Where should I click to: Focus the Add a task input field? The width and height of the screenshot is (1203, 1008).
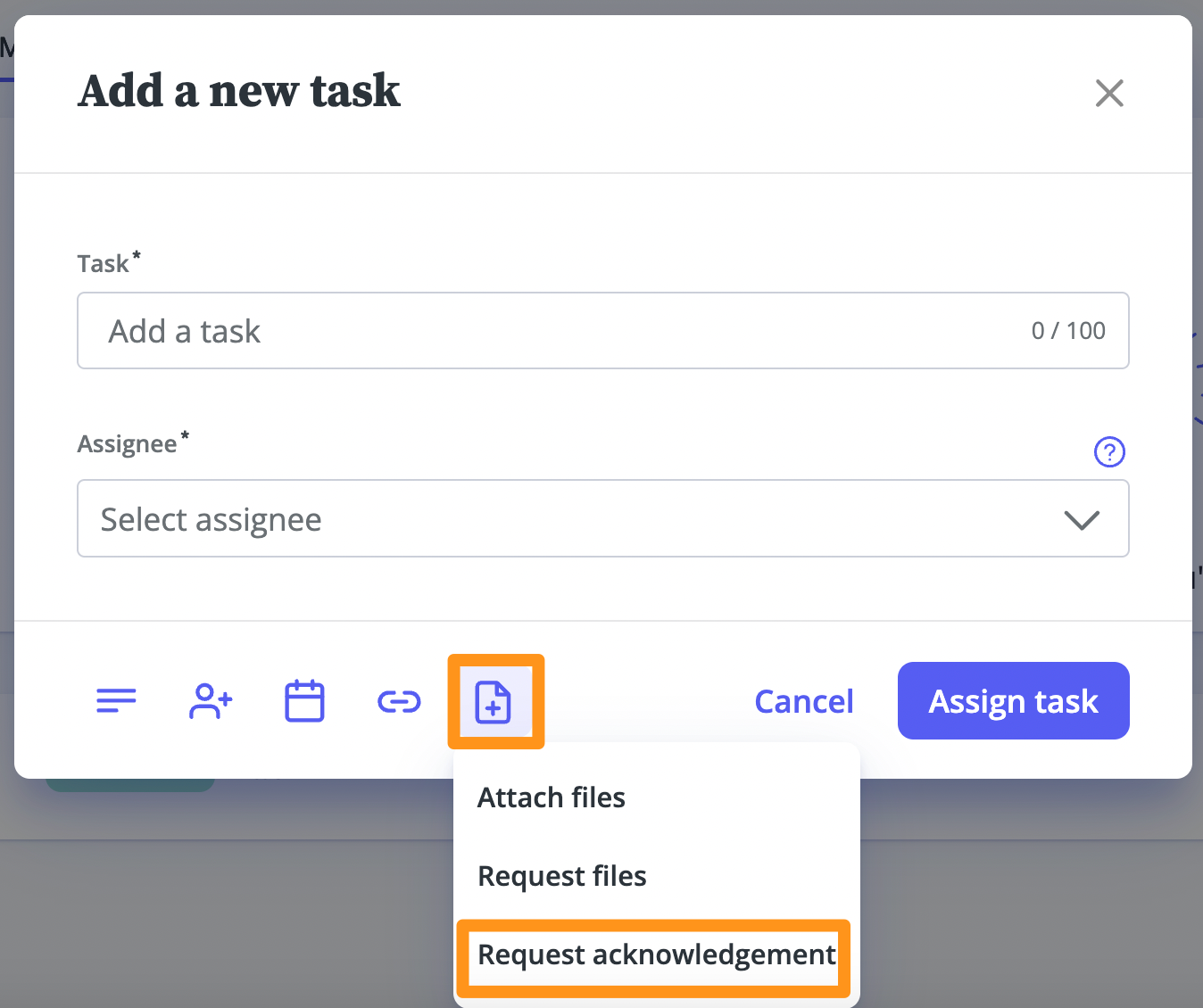pyautogui.click(x=603, y=331)
